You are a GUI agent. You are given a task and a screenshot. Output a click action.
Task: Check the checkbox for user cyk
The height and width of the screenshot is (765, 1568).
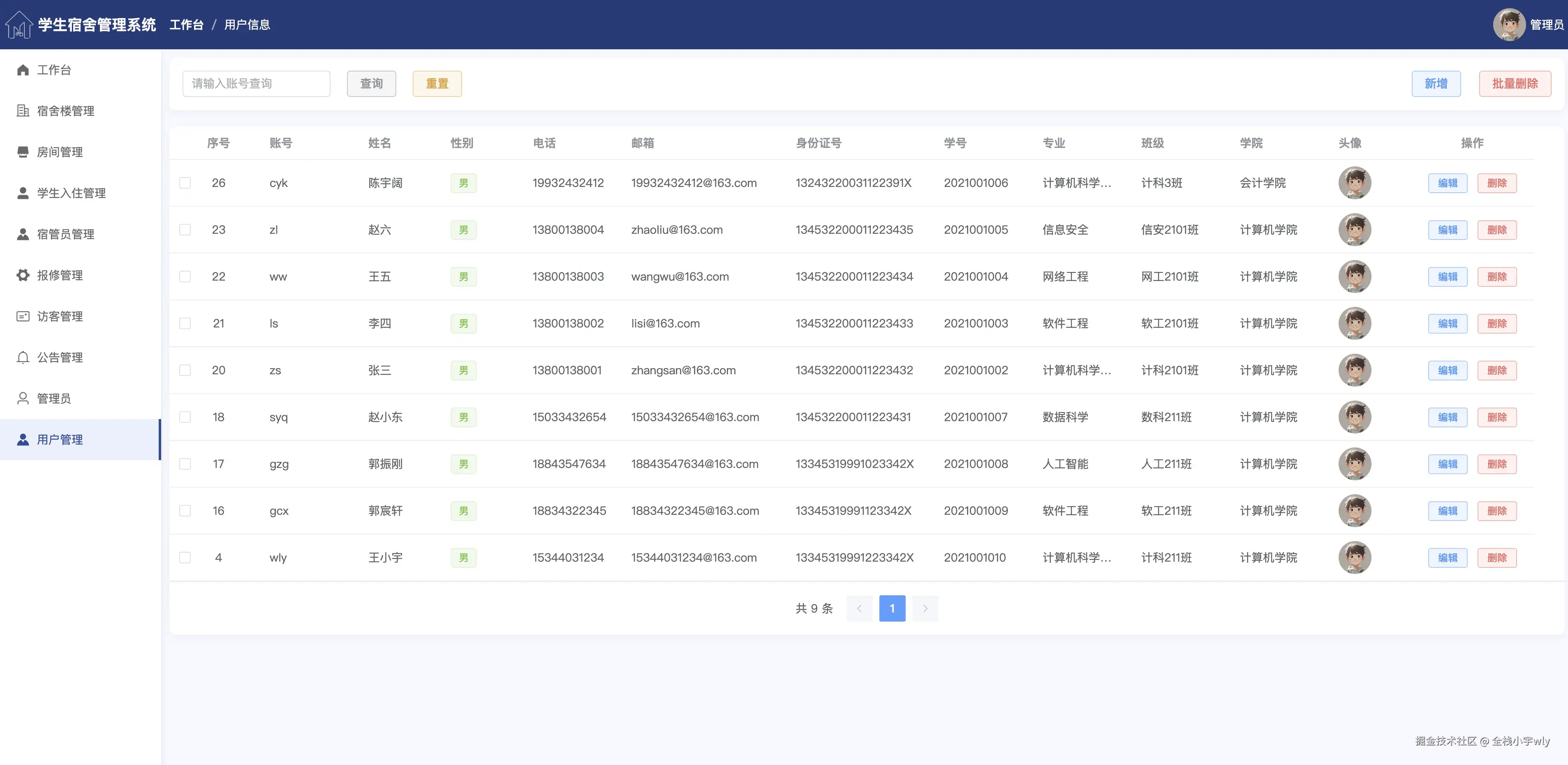[185, 183]
